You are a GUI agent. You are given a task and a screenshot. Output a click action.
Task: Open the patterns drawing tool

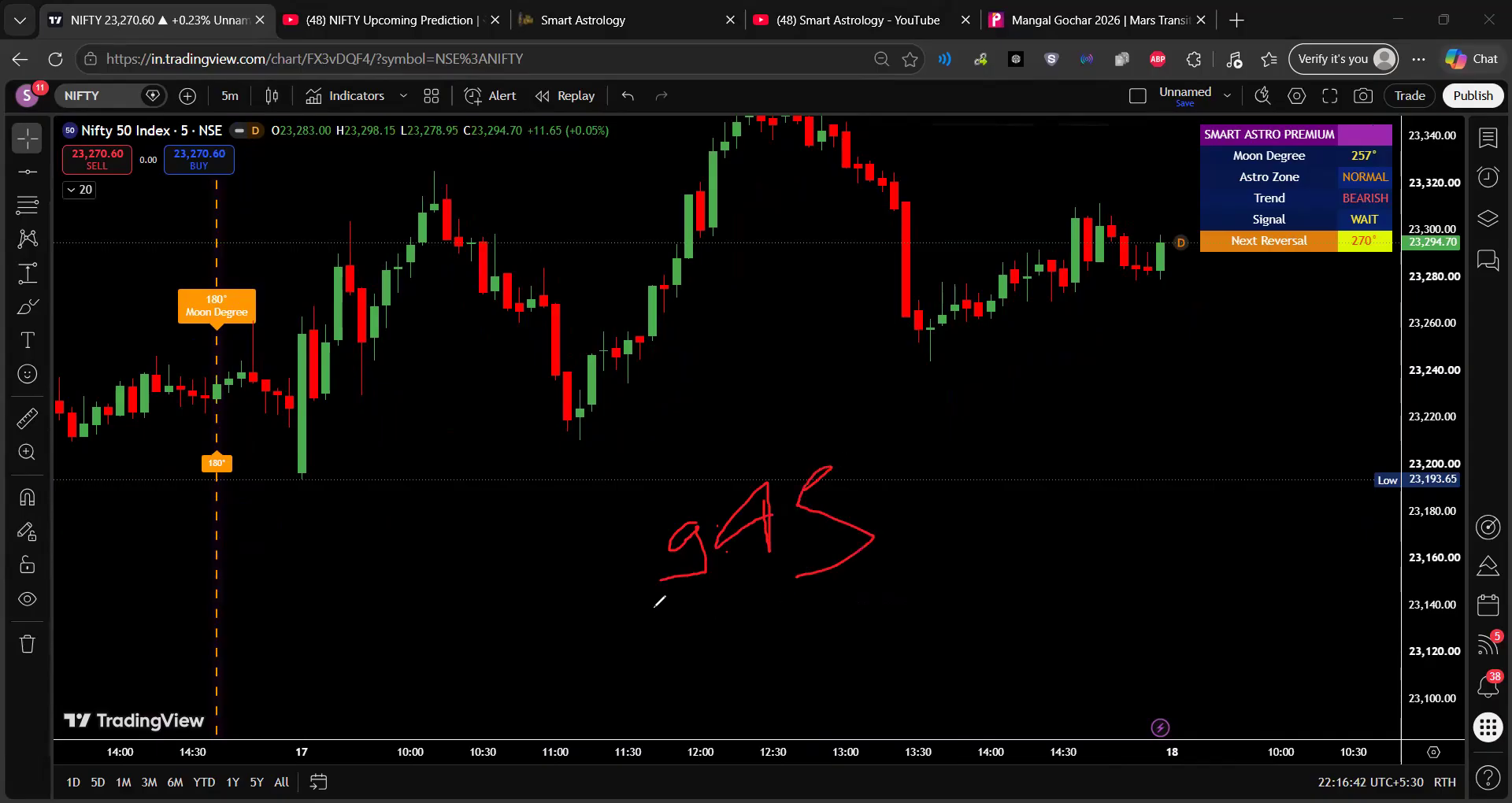coord(28,239)
